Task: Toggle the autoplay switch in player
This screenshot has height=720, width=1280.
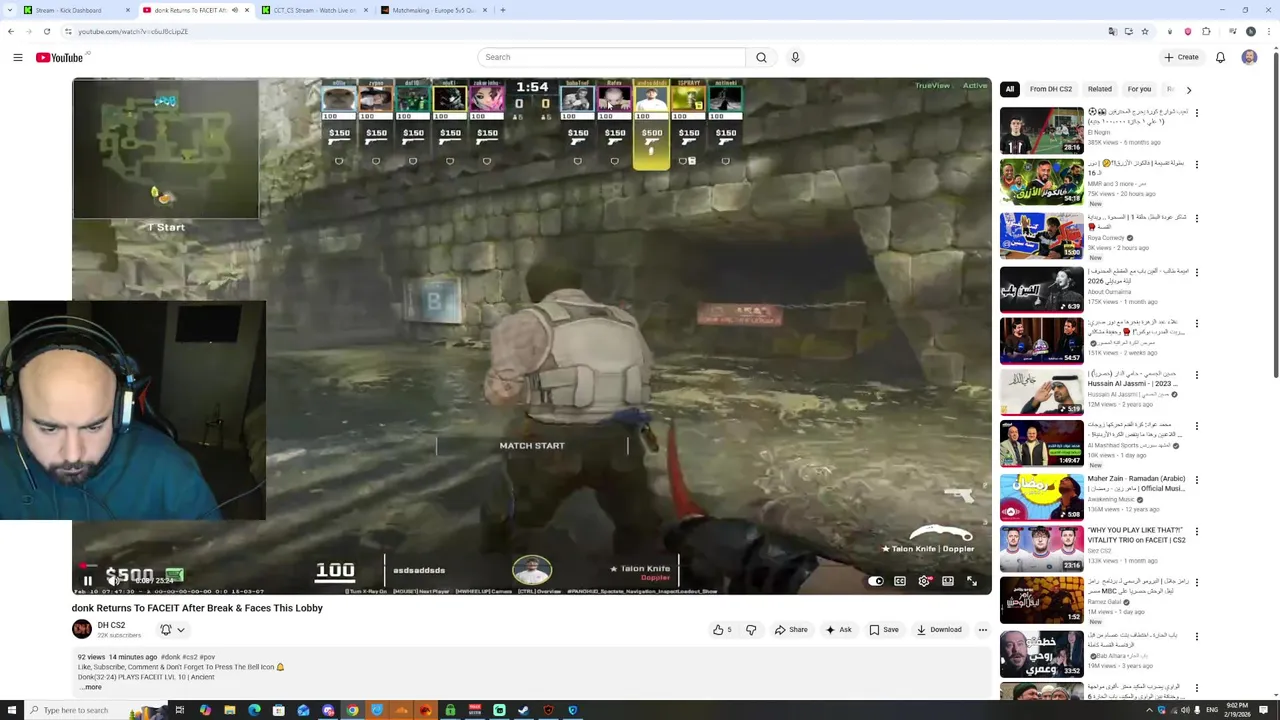Action: (x=875, y=581)
